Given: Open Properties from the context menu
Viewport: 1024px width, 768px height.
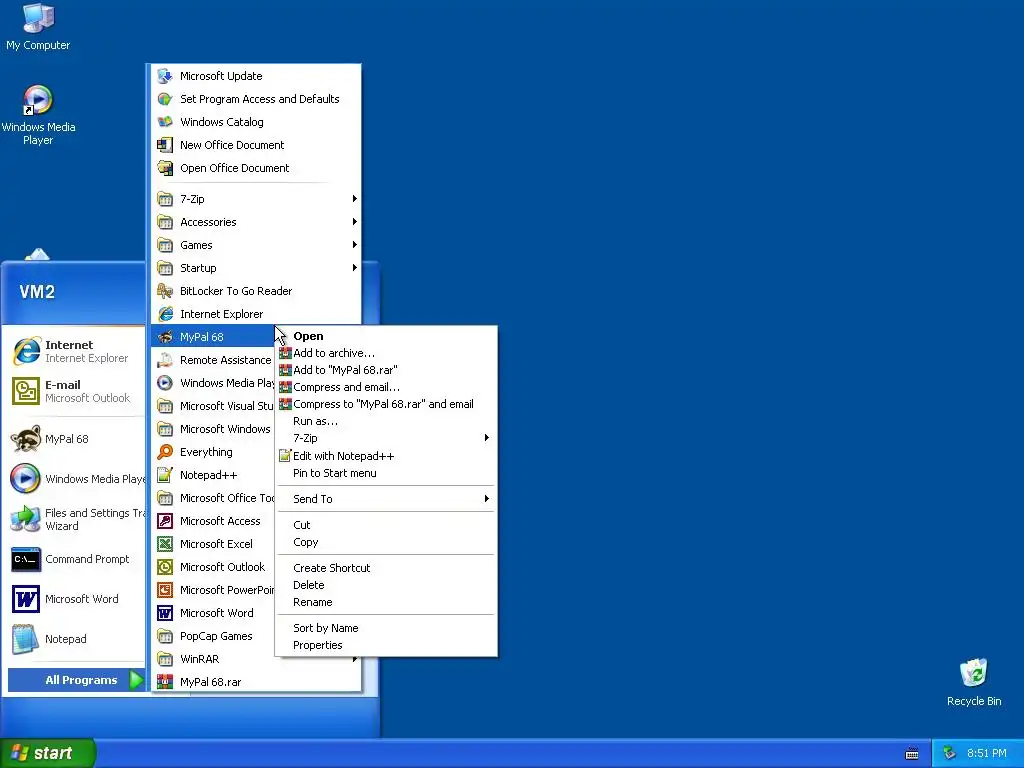Looking at the screenshot, I should click(x=386, y=645).
